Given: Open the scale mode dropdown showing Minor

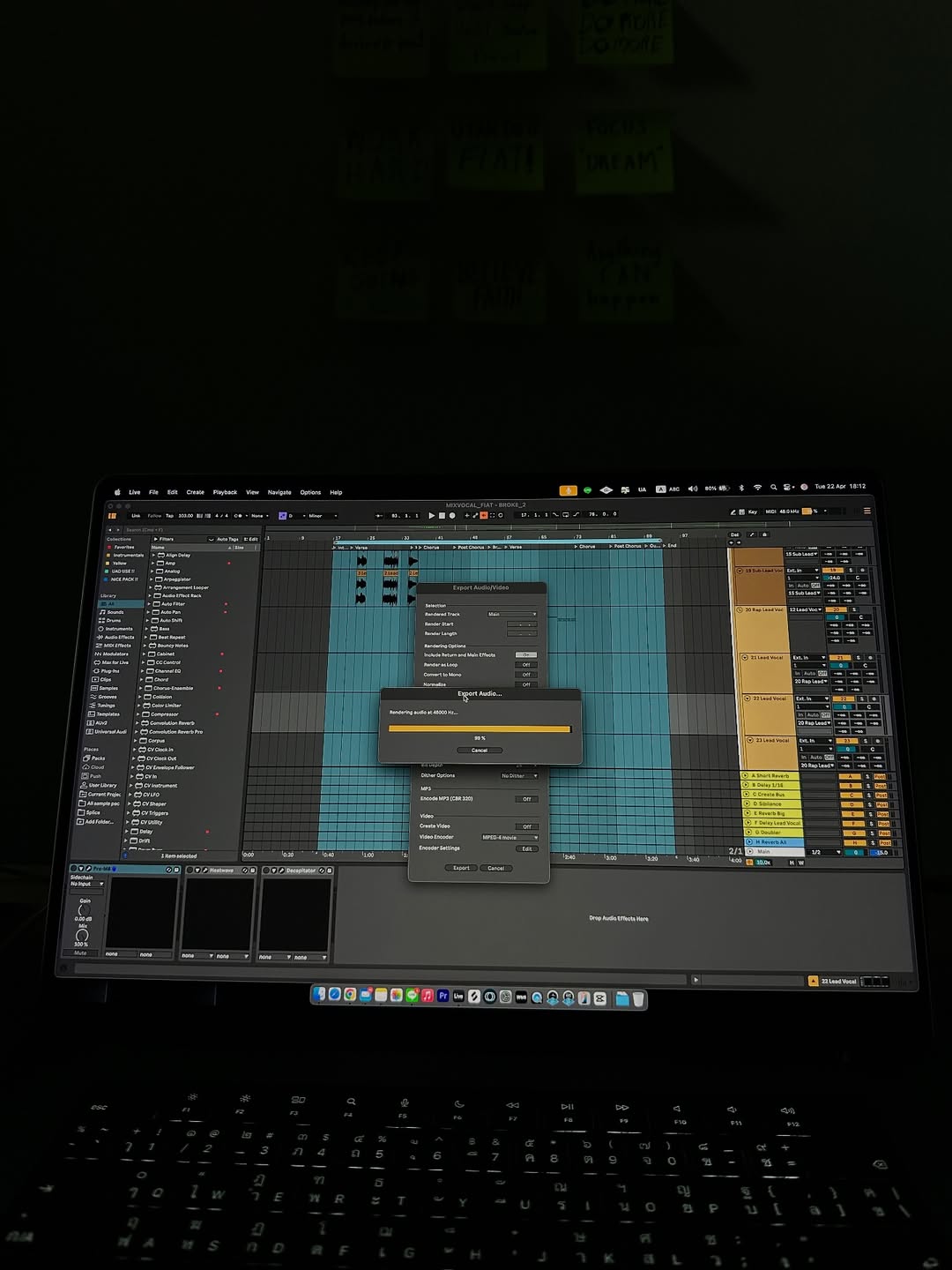Looking at the screenshot, I should pyautogui.click(x=323, y=516).
